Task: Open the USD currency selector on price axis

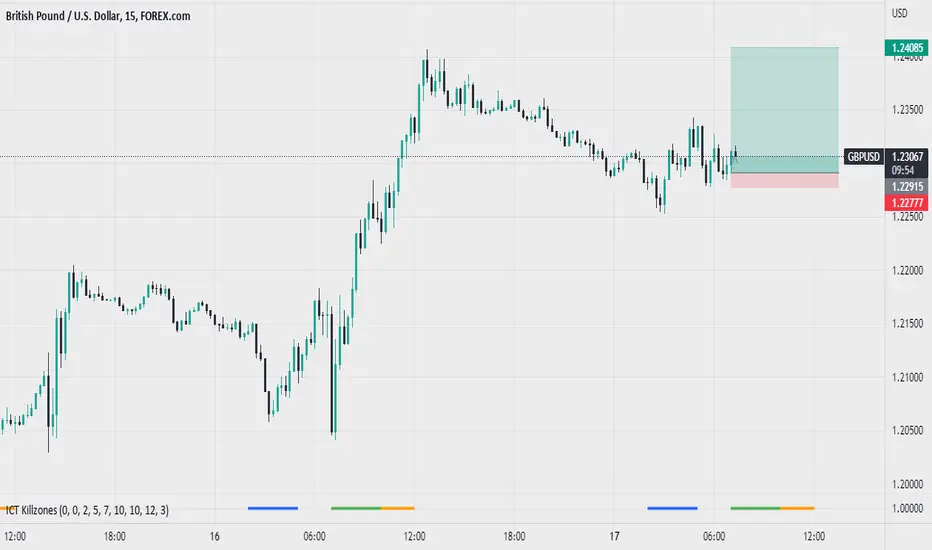Action: coord(899,12)
